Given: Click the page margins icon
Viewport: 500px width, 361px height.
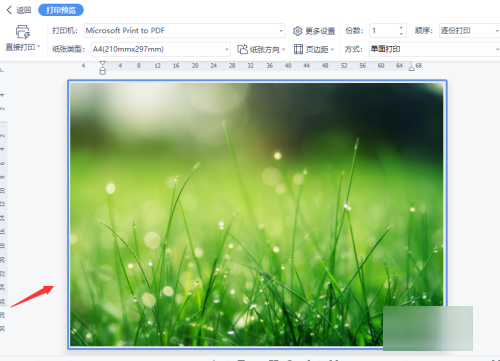Looking at the screenshot, I should tap(298, 49).
